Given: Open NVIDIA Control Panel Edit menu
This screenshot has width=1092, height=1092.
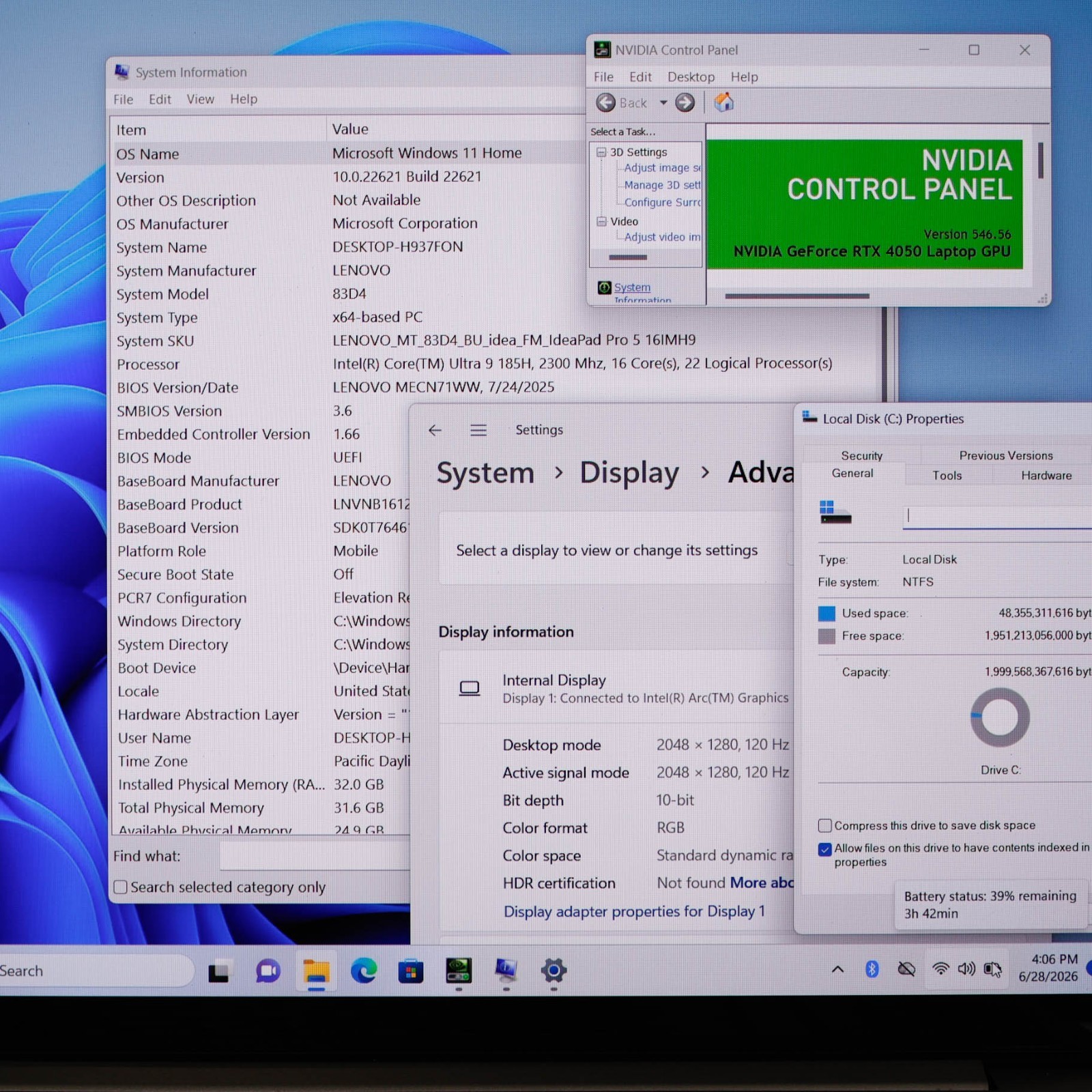Looking at the screenshot, I should pyautogui.click(x=640, y=77).
